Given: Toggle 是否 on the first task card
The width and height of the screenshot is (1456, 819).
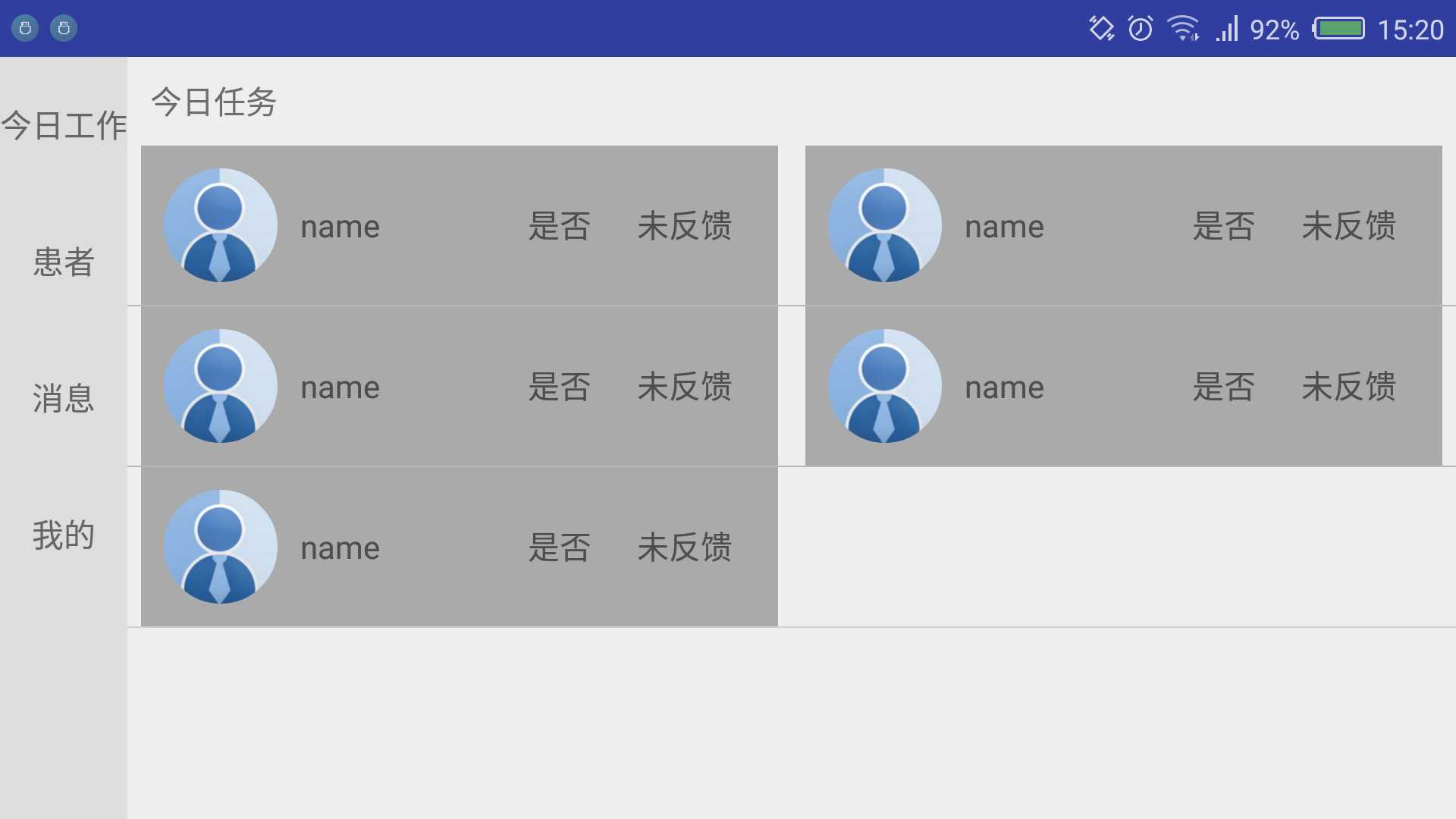Looking at the screenshot, I should [x=560, y=225].
